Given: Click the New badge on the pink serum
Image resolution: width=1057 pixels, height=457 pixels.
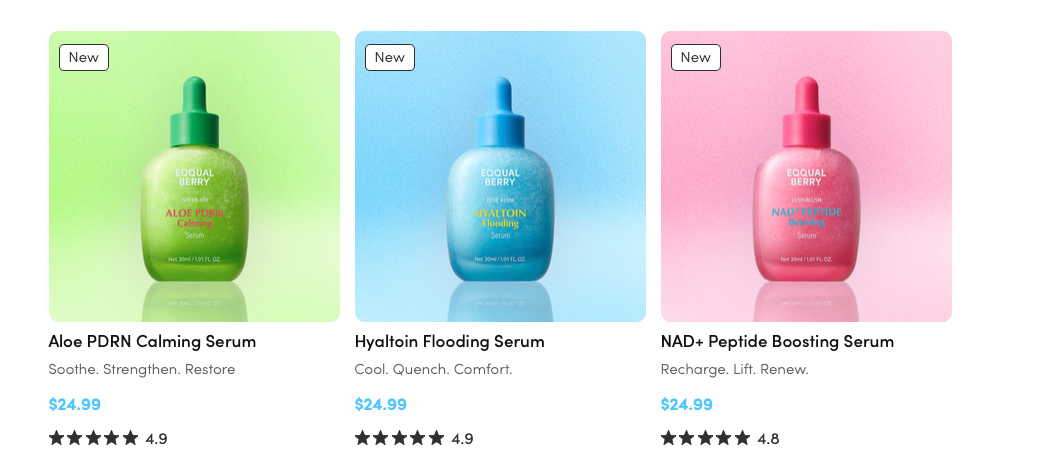Looking at the screenshot, I should (696, 57).
